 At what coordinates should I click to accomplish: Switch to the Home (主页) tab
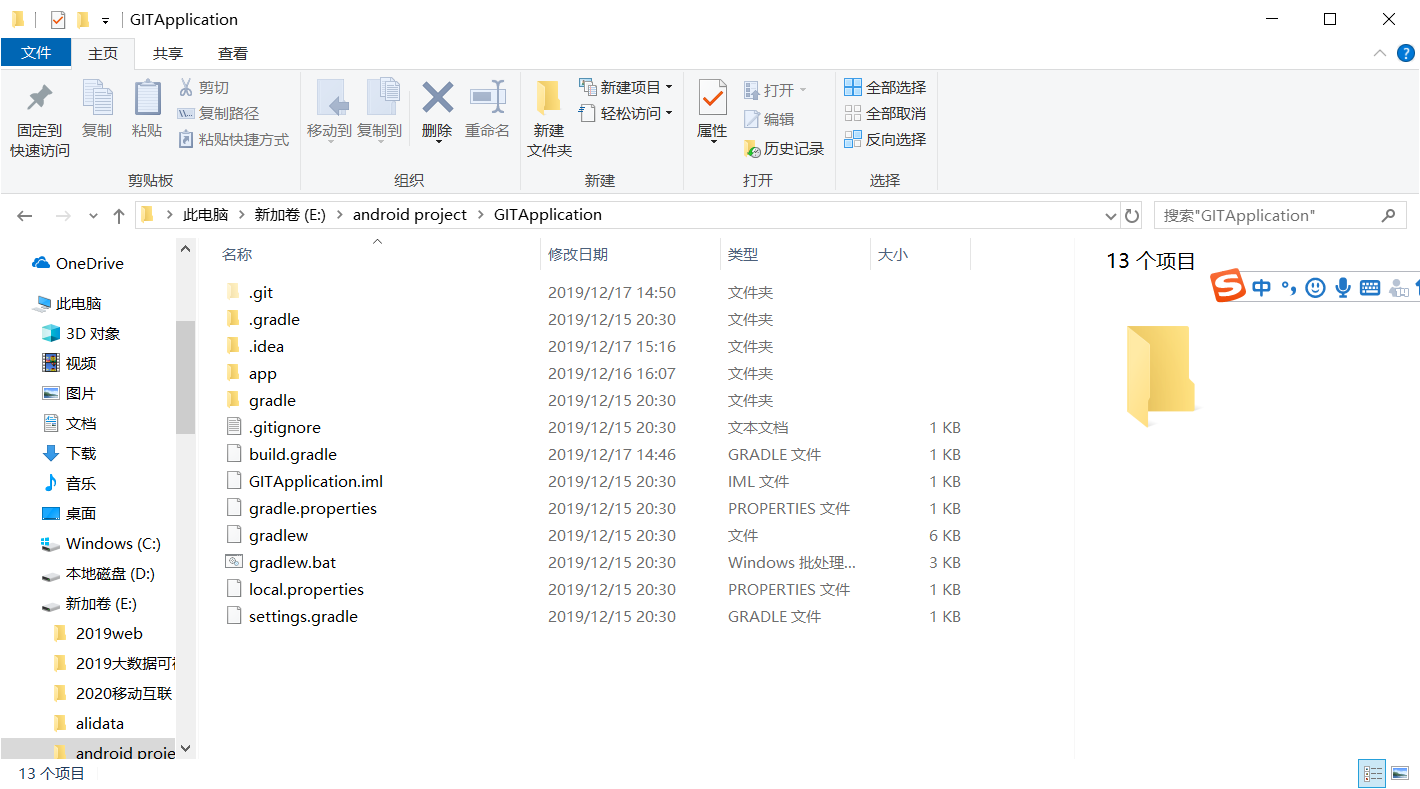[x=103, y=53]
